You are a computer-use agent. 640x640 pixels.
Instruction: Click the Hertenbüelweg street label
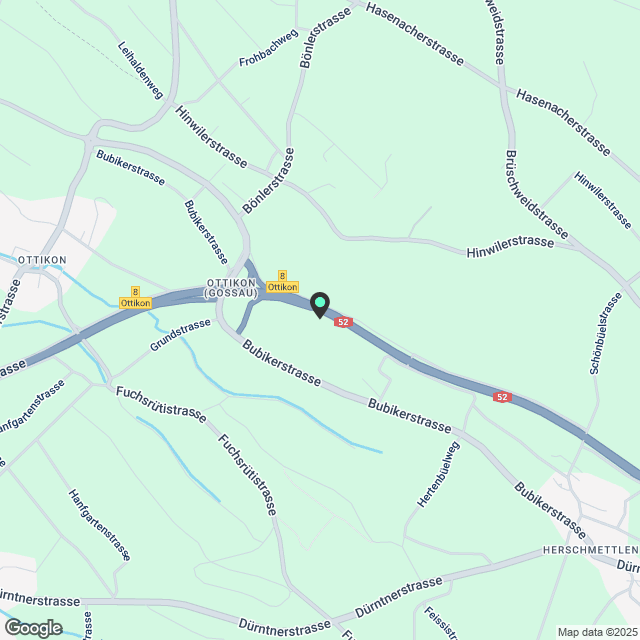coord(439,474)
